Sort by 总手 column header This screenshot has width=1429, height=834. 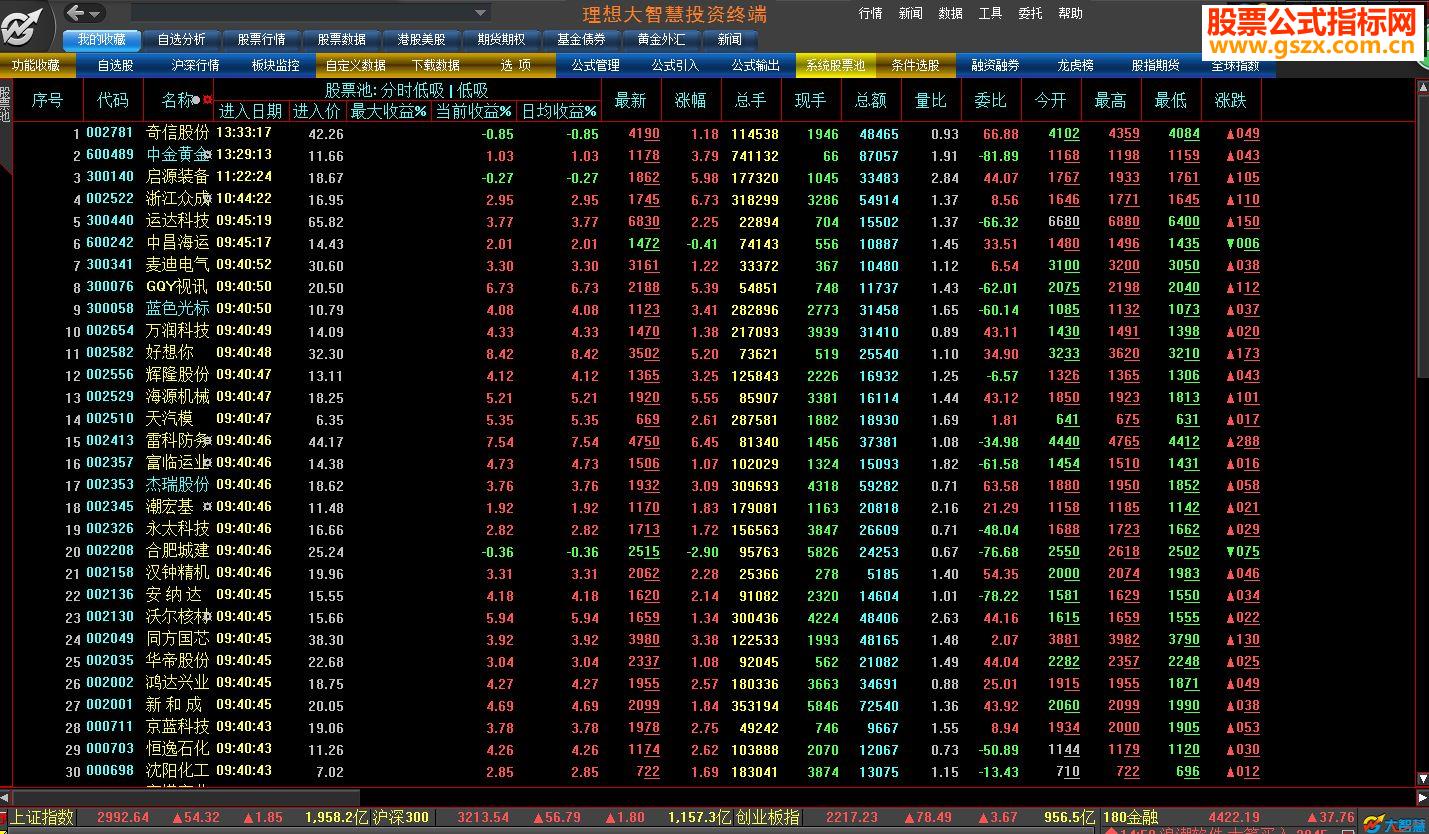(x=751, y=100)
